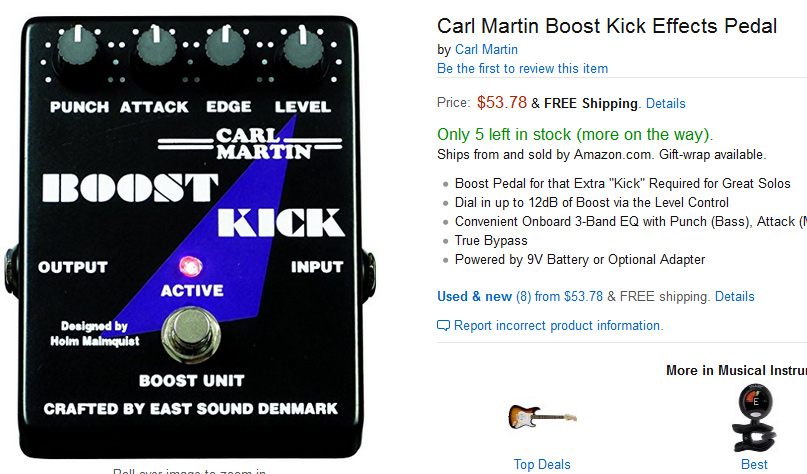Click the clip-on tuner product image
807x474 pixels.
(x=755, y=418)
